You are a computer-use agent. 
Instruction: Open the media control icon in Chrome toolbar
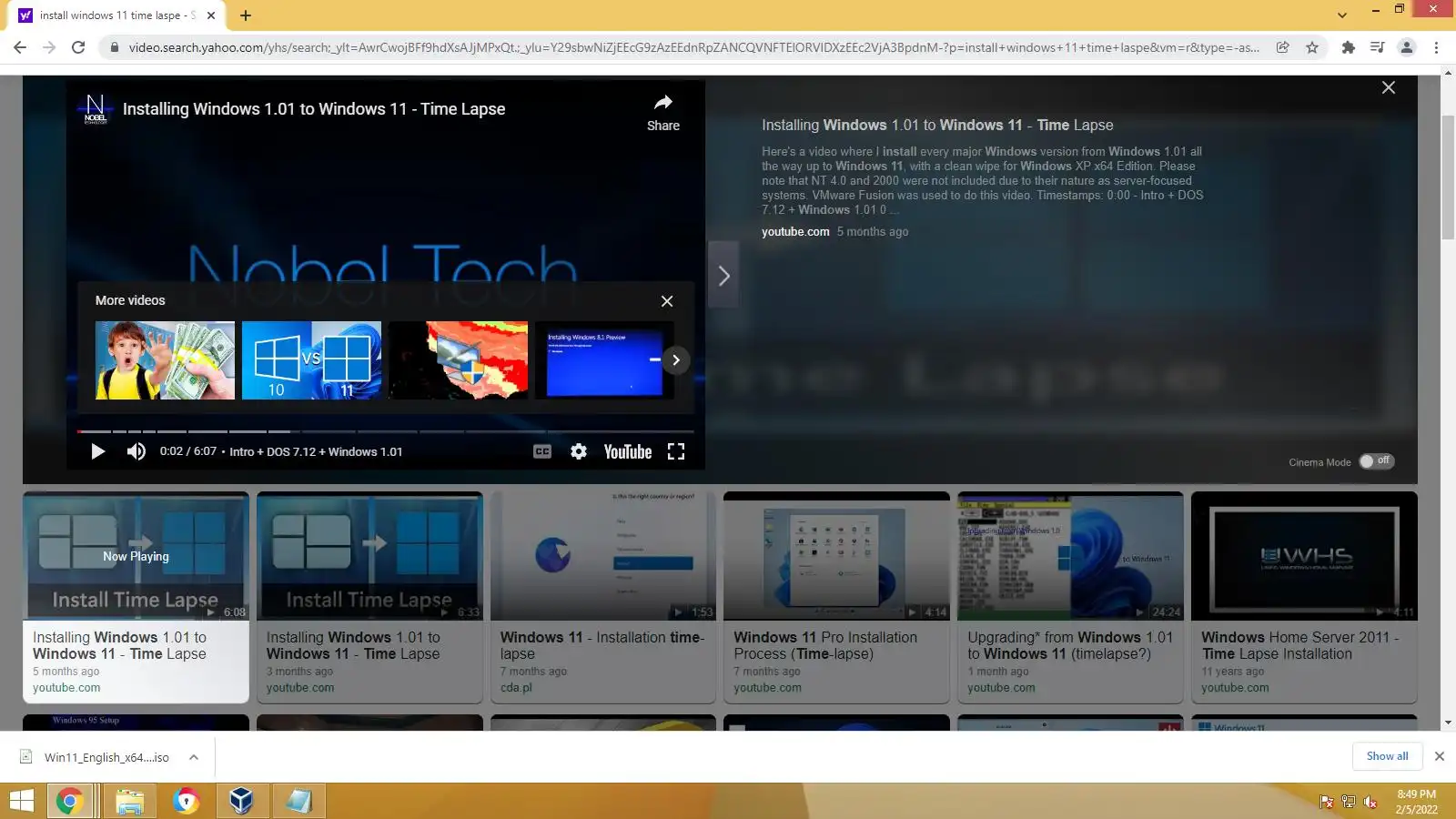(x=1378, y=47)
